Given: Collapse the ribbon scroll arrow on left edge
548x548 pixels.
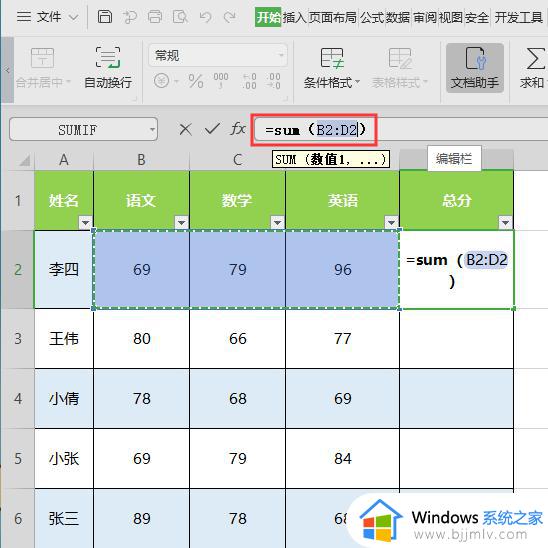Looking at the screenshot, I should (7, 70).
